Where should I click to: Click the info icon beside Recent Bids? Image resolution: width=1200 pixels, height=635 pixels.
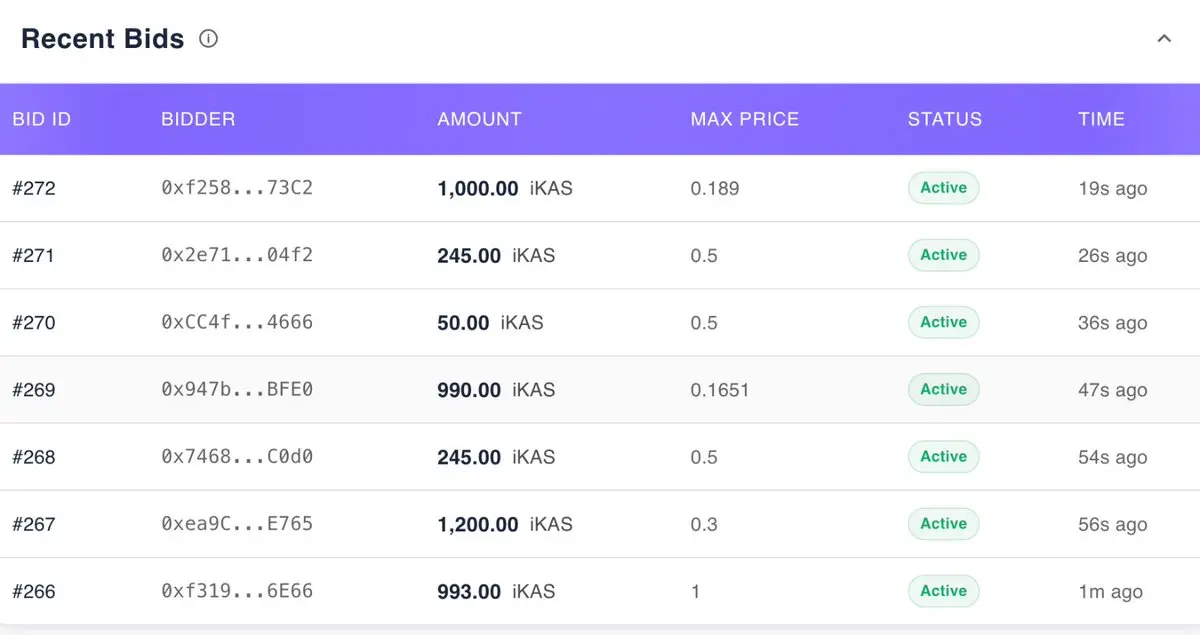[208, 39]
